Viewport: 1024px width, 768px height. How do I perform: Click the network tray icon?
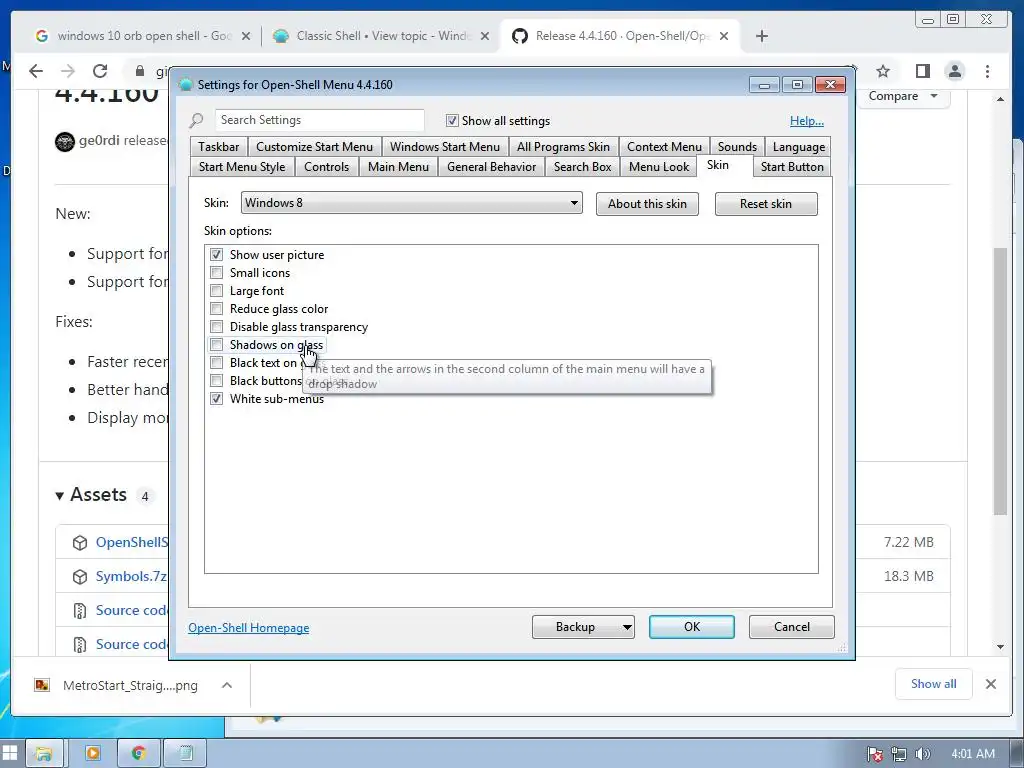[x=899, y=754]
